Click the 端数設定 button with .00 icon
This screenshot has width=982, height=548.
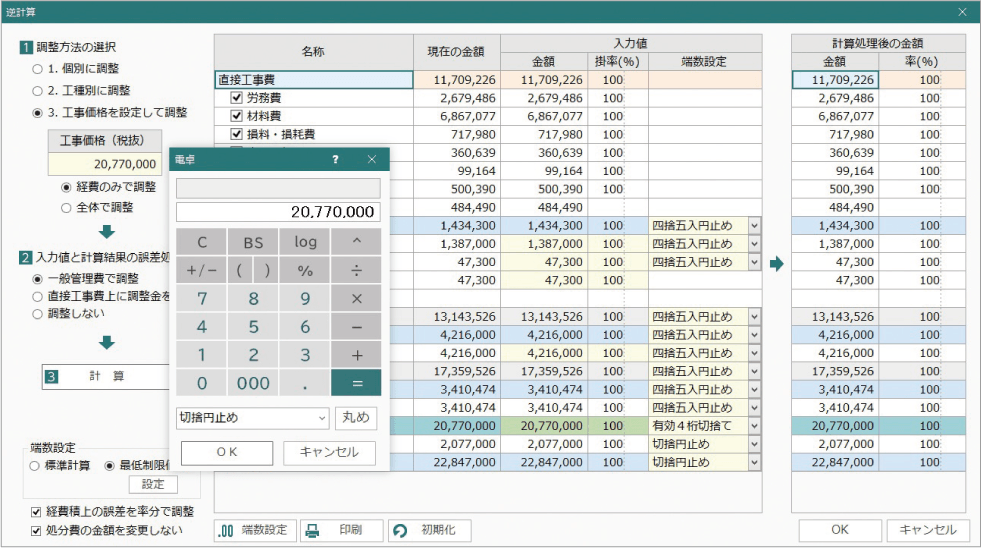[256, 530]
